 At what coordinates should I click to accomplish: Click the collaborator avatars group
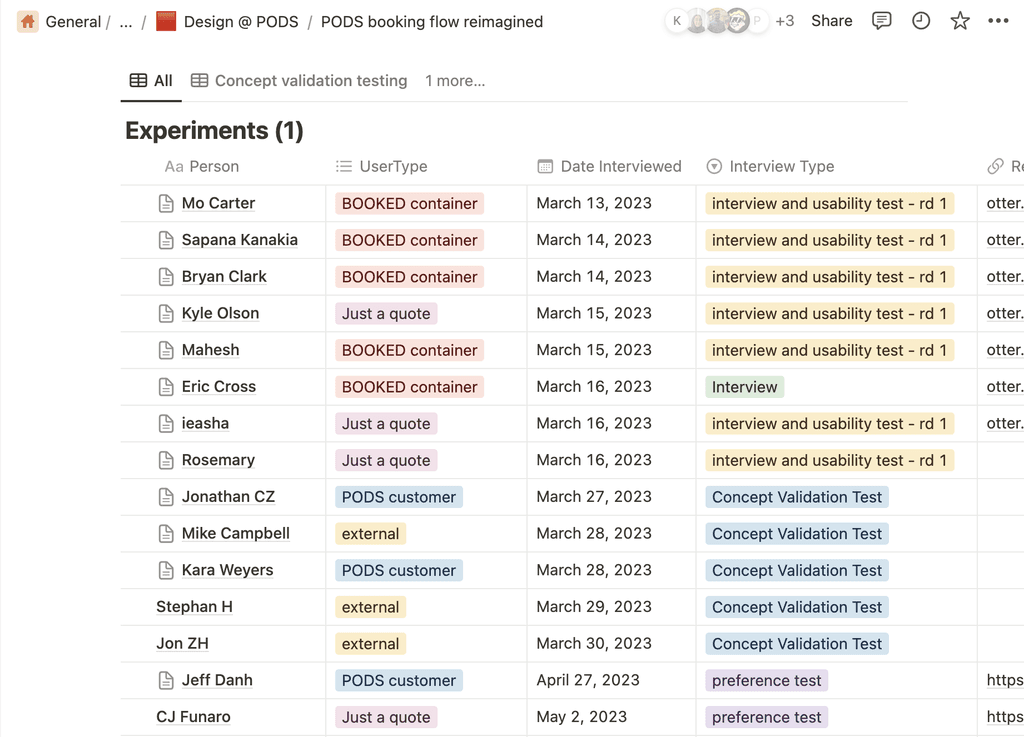coord(716,21)
